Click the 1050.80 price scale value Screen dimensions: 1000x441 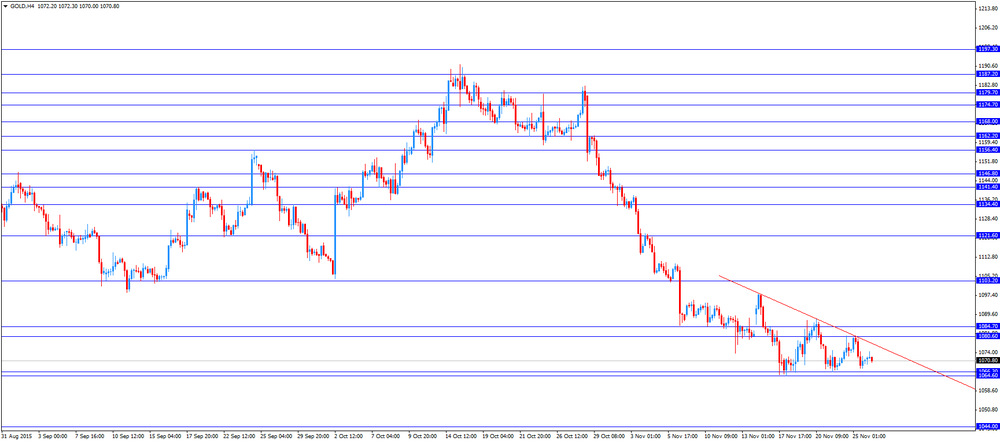pyautogui.click(x=988, y=410)
